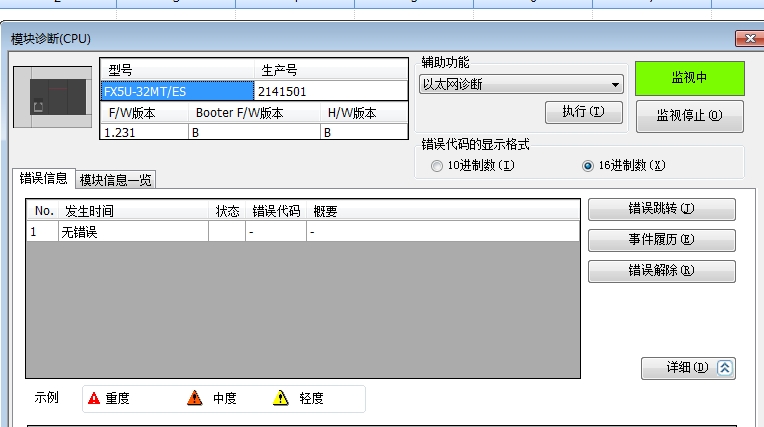Click the orange moderate error icon

coord(195,398)
